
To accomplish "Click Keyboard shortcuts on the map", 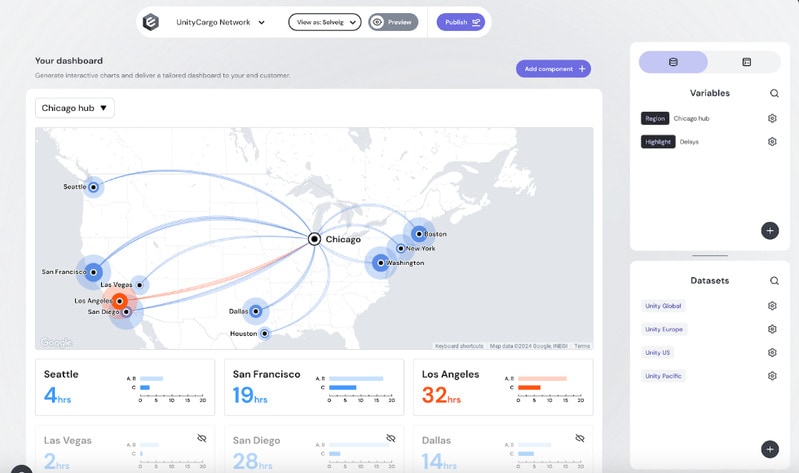I will click(459, 346).
